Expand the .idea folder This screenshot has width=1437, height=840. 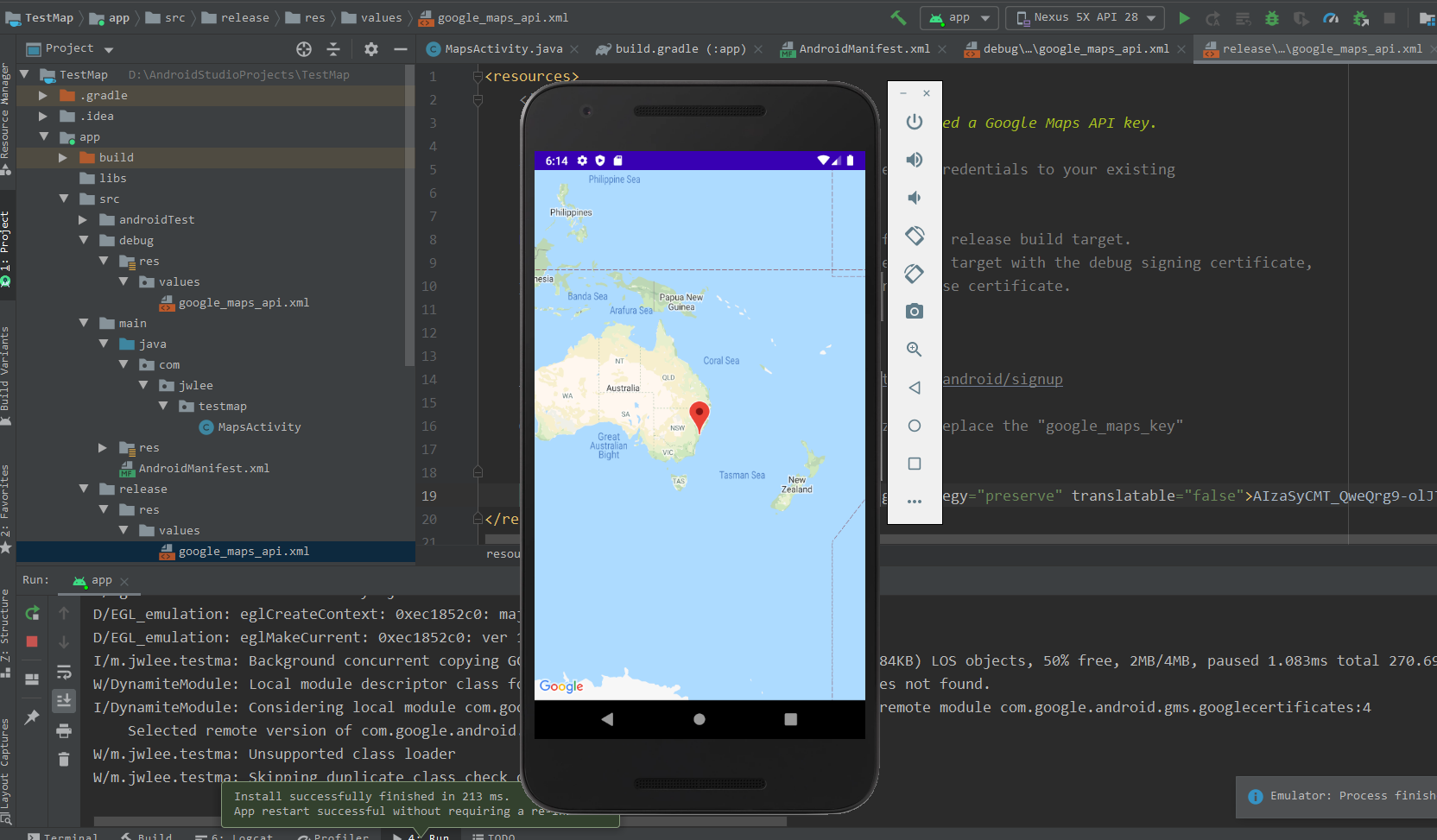pyautogui.click(x=43, y=117)
